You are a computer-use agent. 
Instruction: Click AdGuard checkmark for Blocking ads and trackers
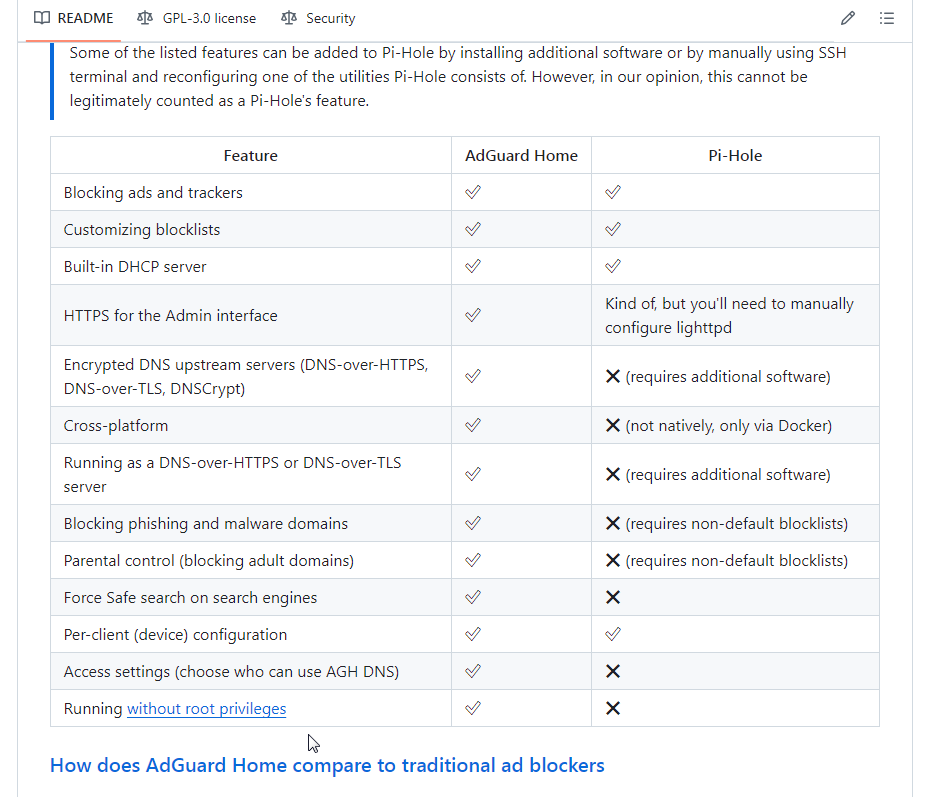tap(473, 192)
